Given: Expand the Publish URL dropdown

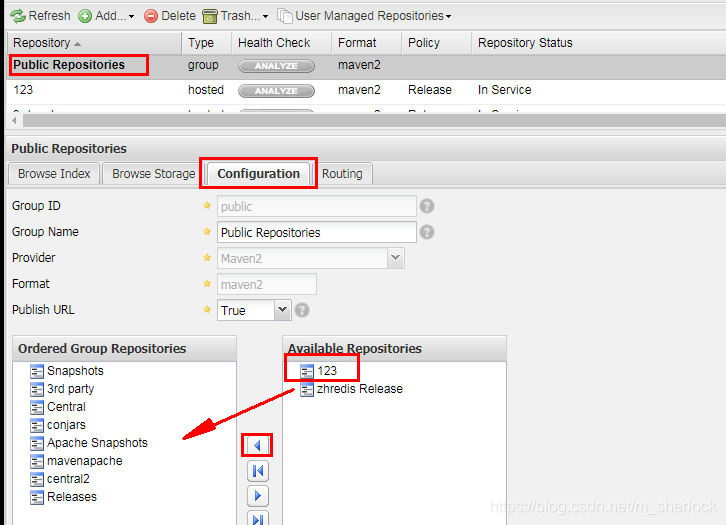Looking at the screenshot, I should click(x=282, y=310).
